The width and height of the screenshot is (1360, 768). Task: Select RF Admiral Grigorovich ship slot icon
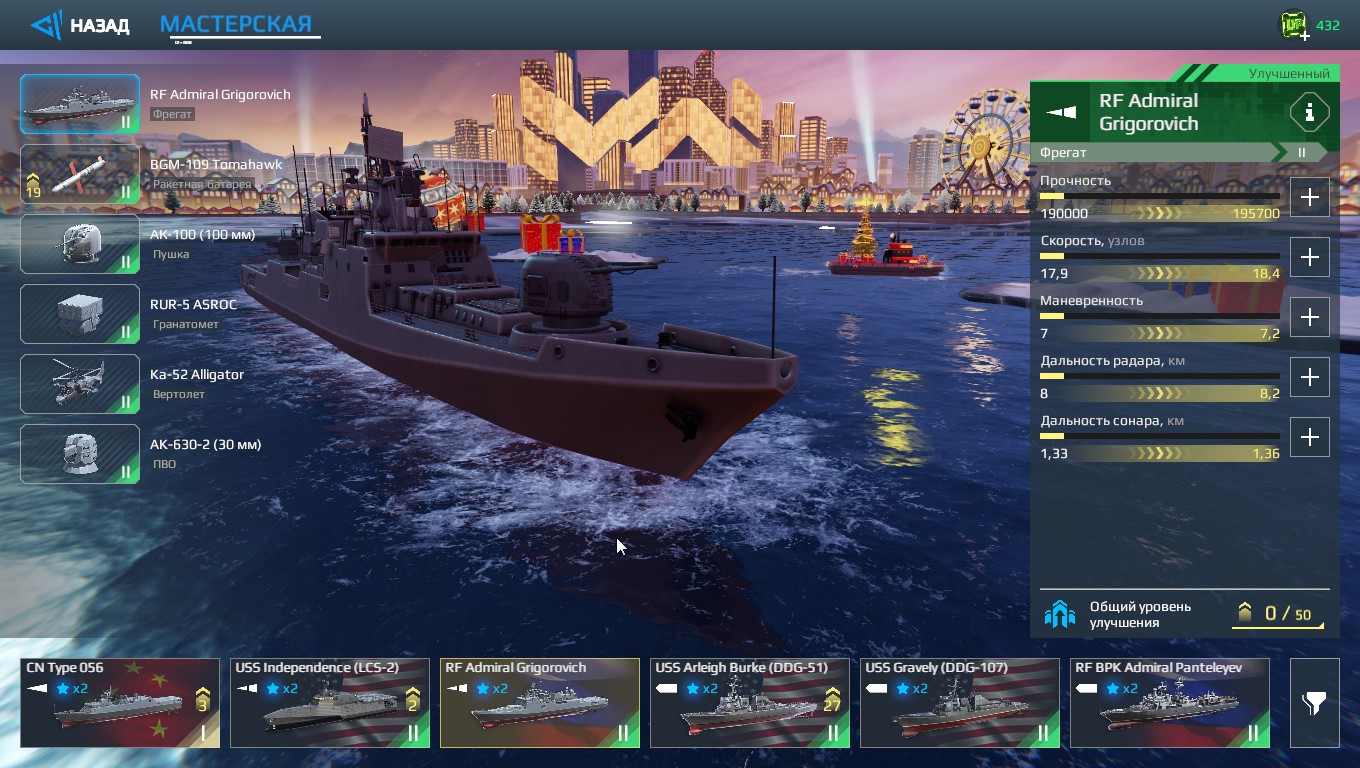pos(80,104)
